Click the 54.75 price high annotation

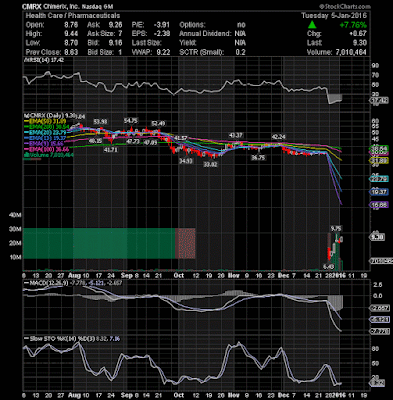tap(131, 121)
